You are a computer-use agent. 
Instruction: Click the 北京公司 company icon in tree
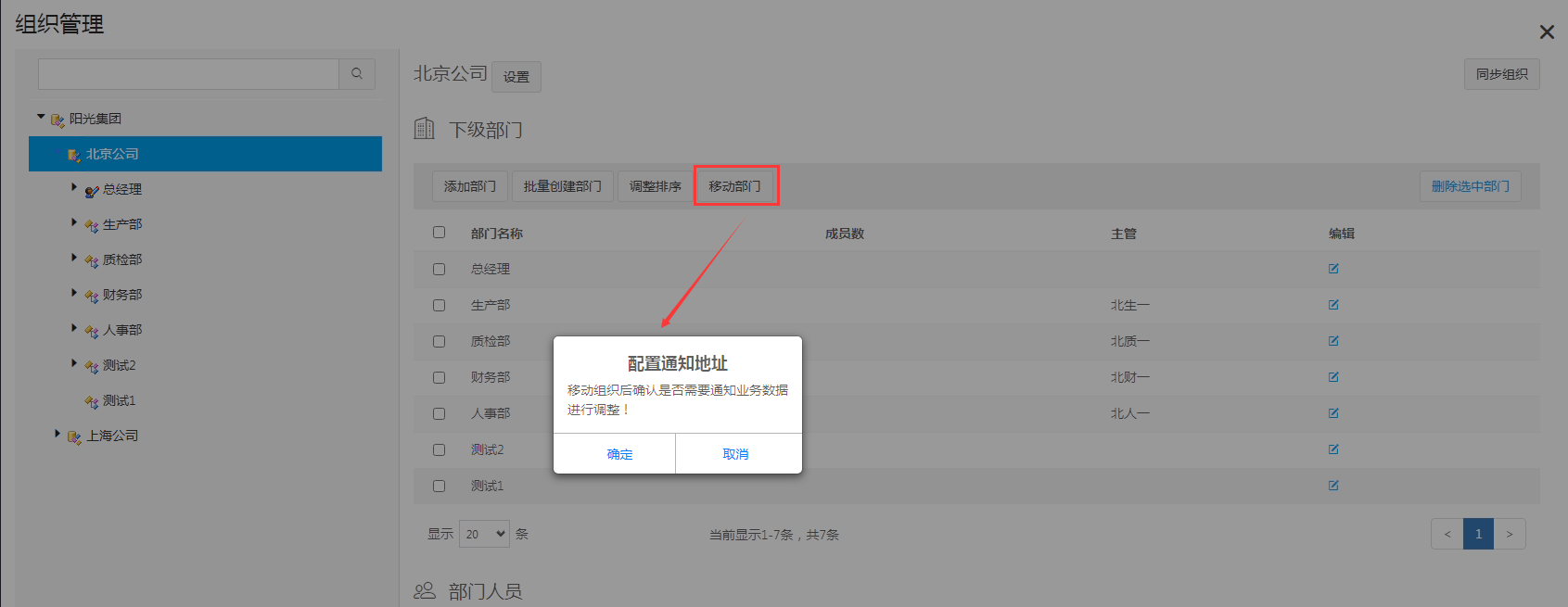pyautogui.click(x=74, y=155)
